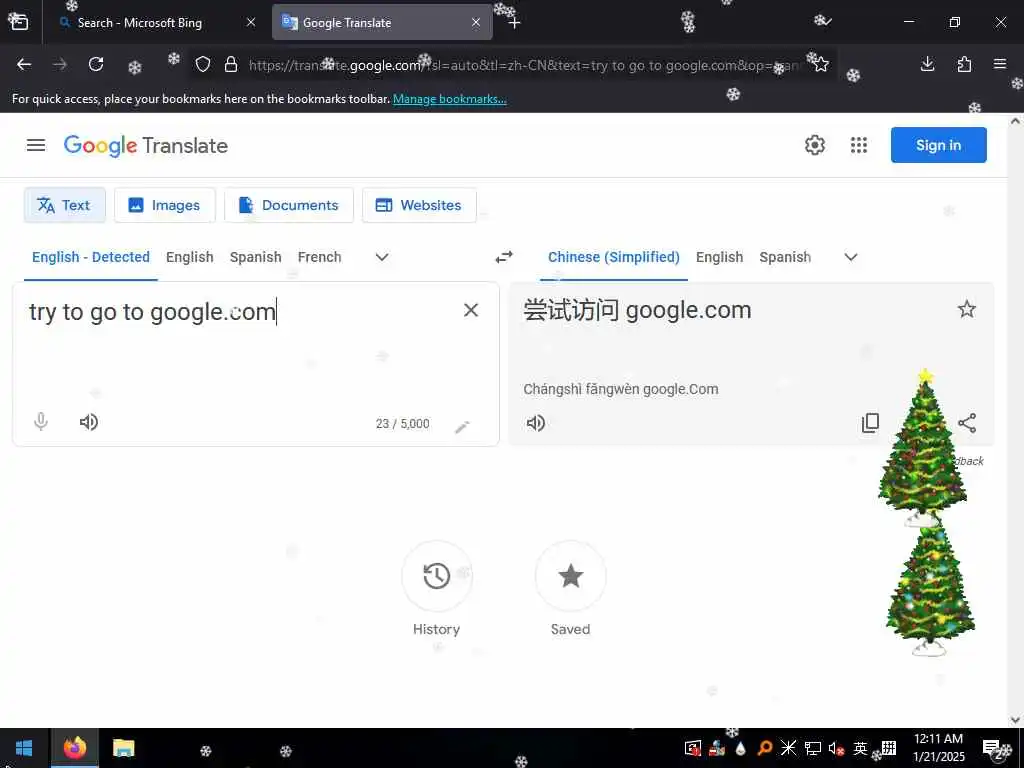Open Windows notification center
Viewport: 1024px width, 768px height.
pyautogui.click(x=993, y=748)
